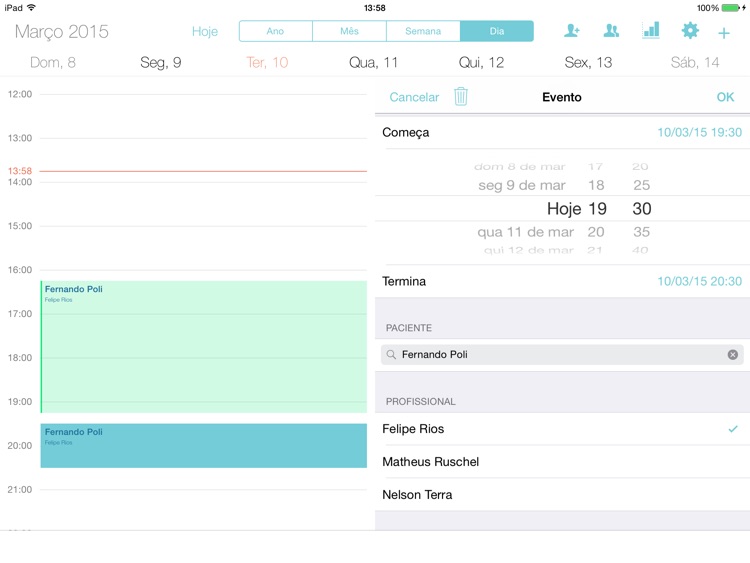Select day Ter, 10
The image size is (750, 563).
coord(267,63)
